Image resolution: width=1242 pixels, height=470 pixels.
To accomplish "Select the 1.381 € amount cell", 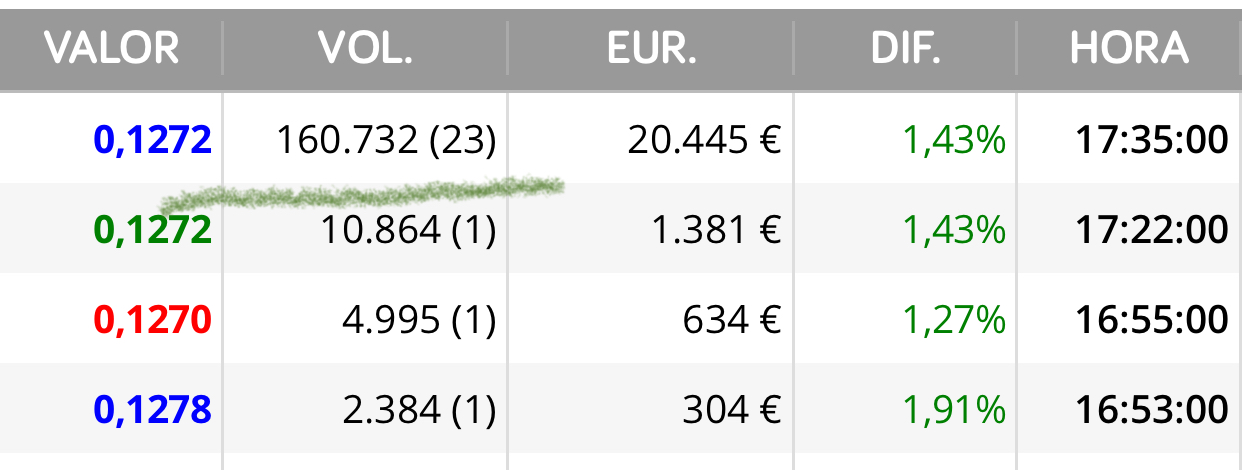I will (x=715, y=230).
